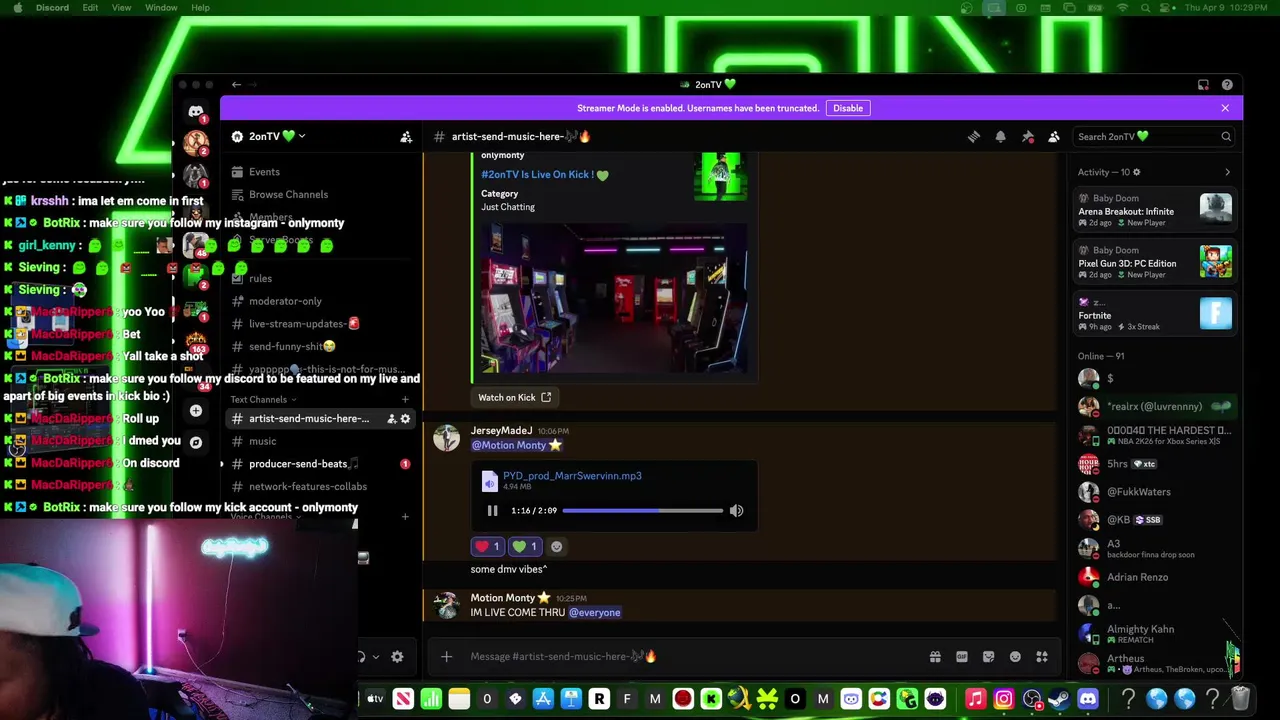Screen dimensions: 1280x720
Task: Open the Help question mark icon
Action: 1227,85
